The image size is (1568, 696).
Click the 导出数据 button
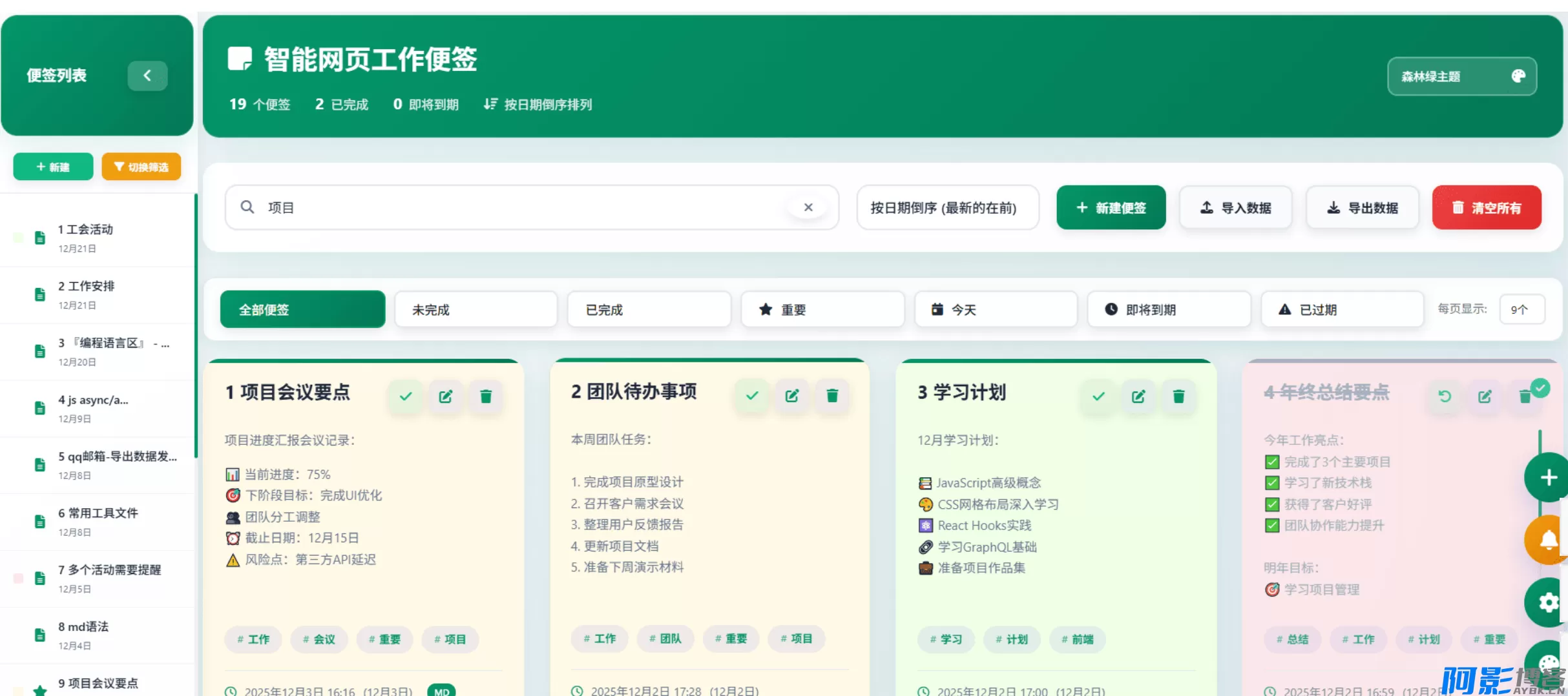click(1362, 207)
